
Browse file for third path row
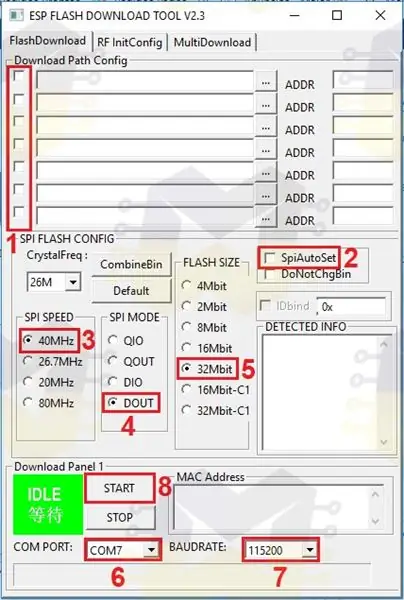(x=266, y=127)
